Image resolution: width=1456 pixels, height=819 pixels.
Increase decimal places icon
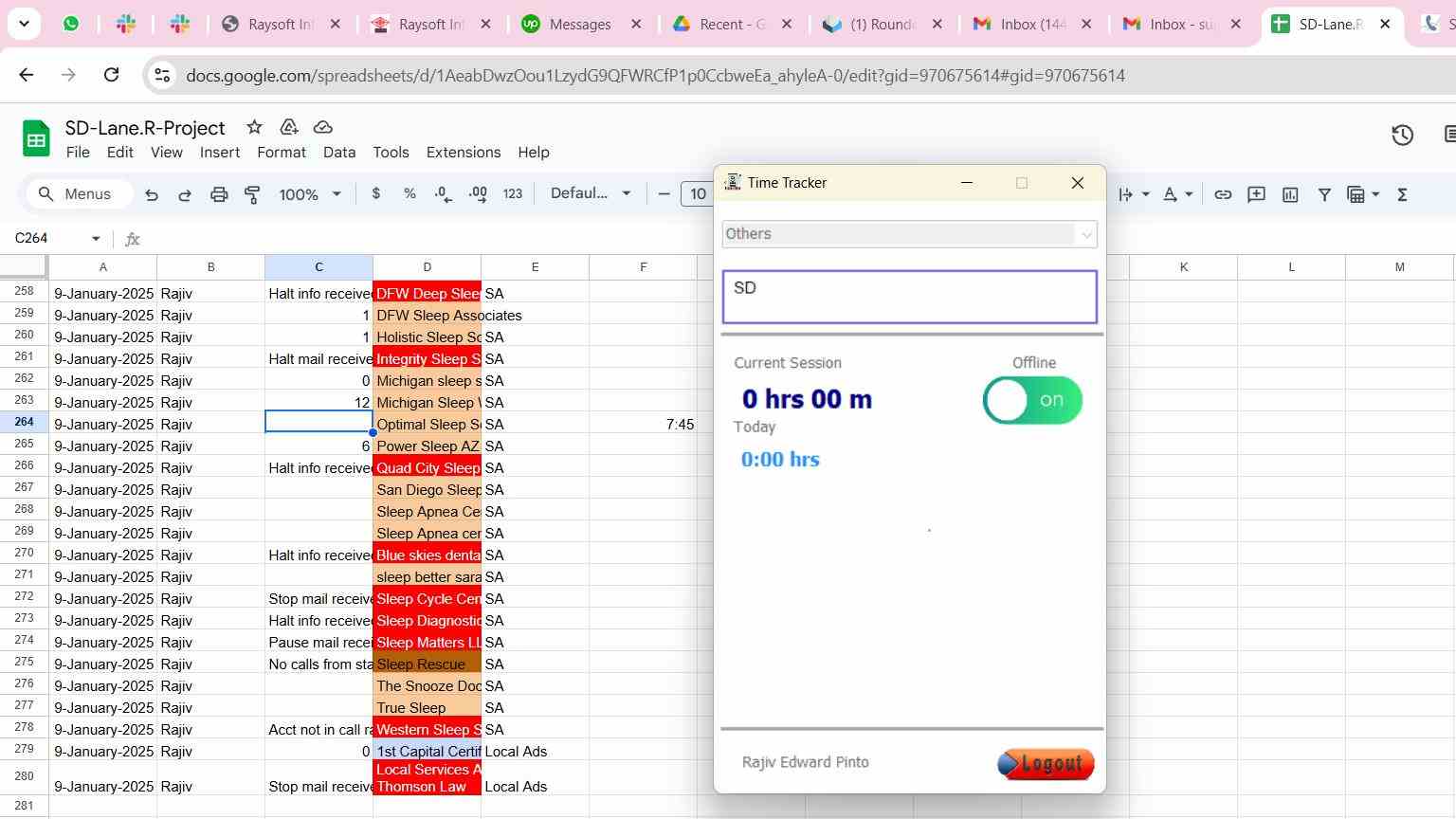point(478,193)
